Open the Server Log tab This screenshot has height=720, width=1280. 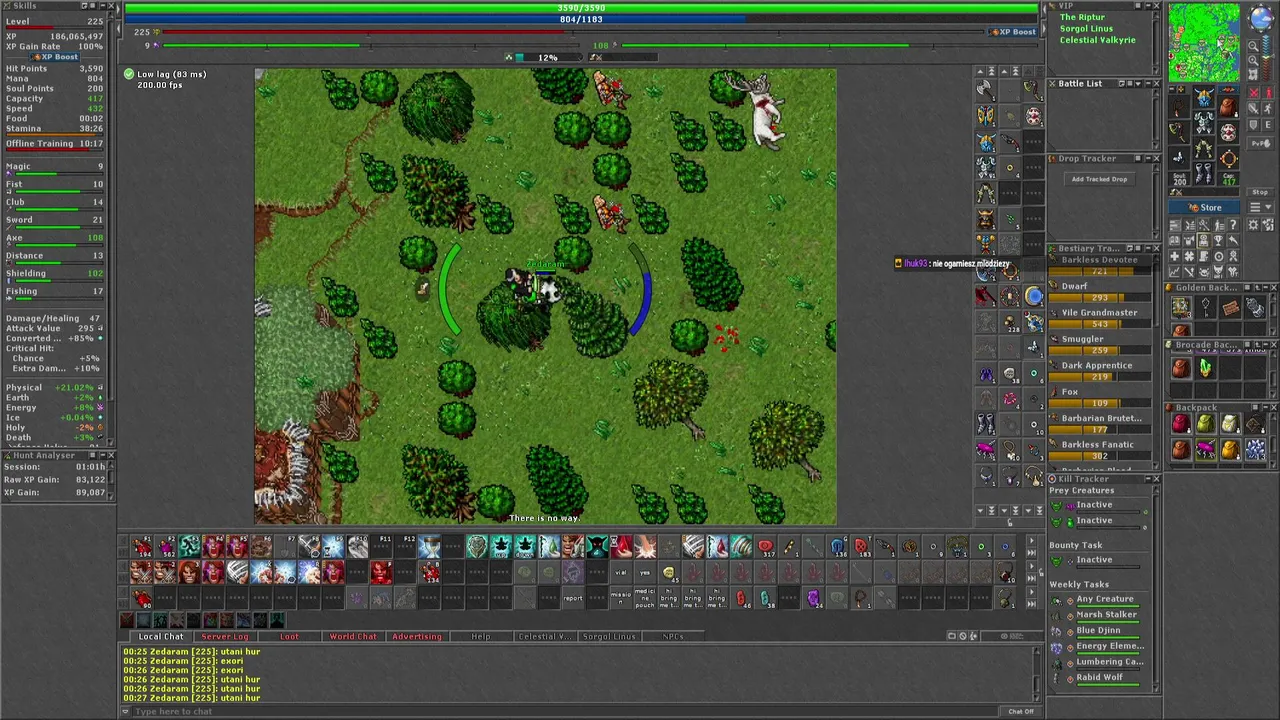coord(225,636)
